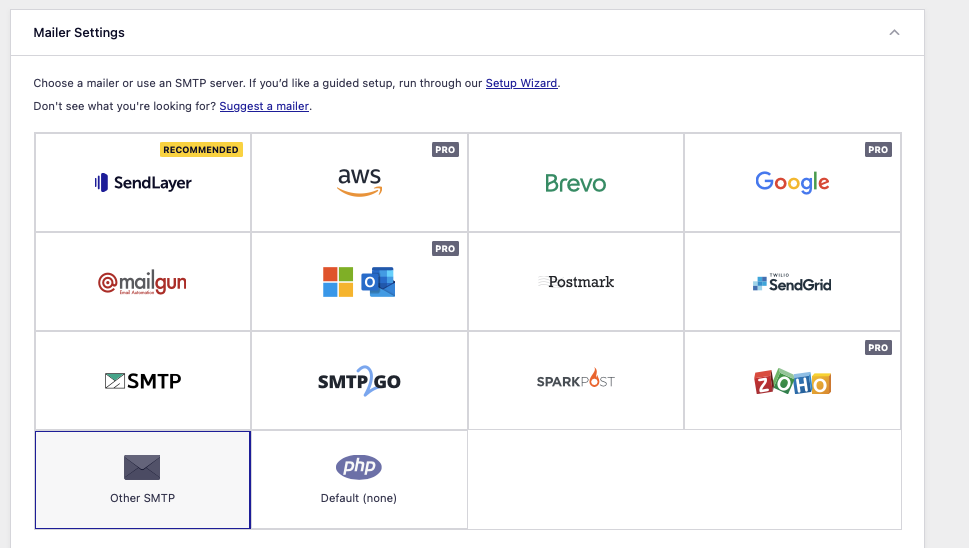The height and width of the screenshot is (548, 969).
Task: Choose the Mailgun mailer logo
Action: pyautogui.click(x=143, y=283)
